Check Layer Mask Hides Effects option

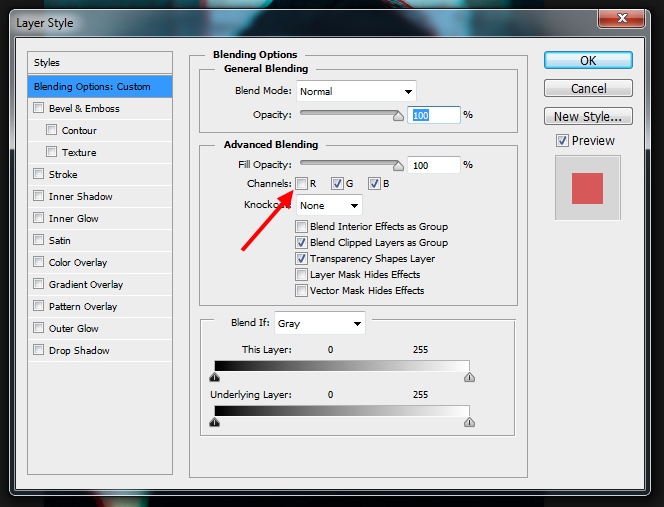301,275
